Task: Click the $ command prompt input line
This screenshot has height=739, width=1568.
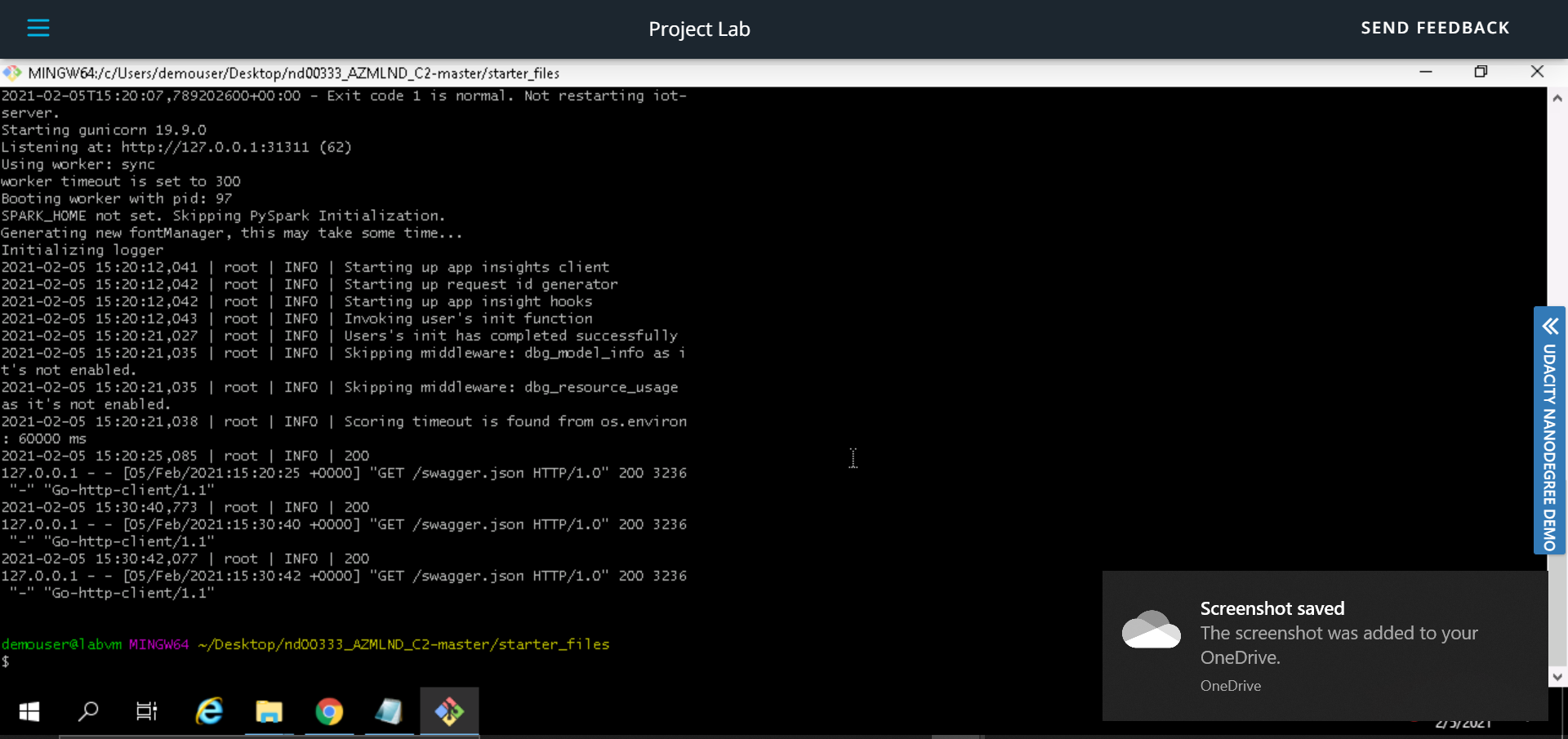Action: pyautogui.click(x=6, y=661)
